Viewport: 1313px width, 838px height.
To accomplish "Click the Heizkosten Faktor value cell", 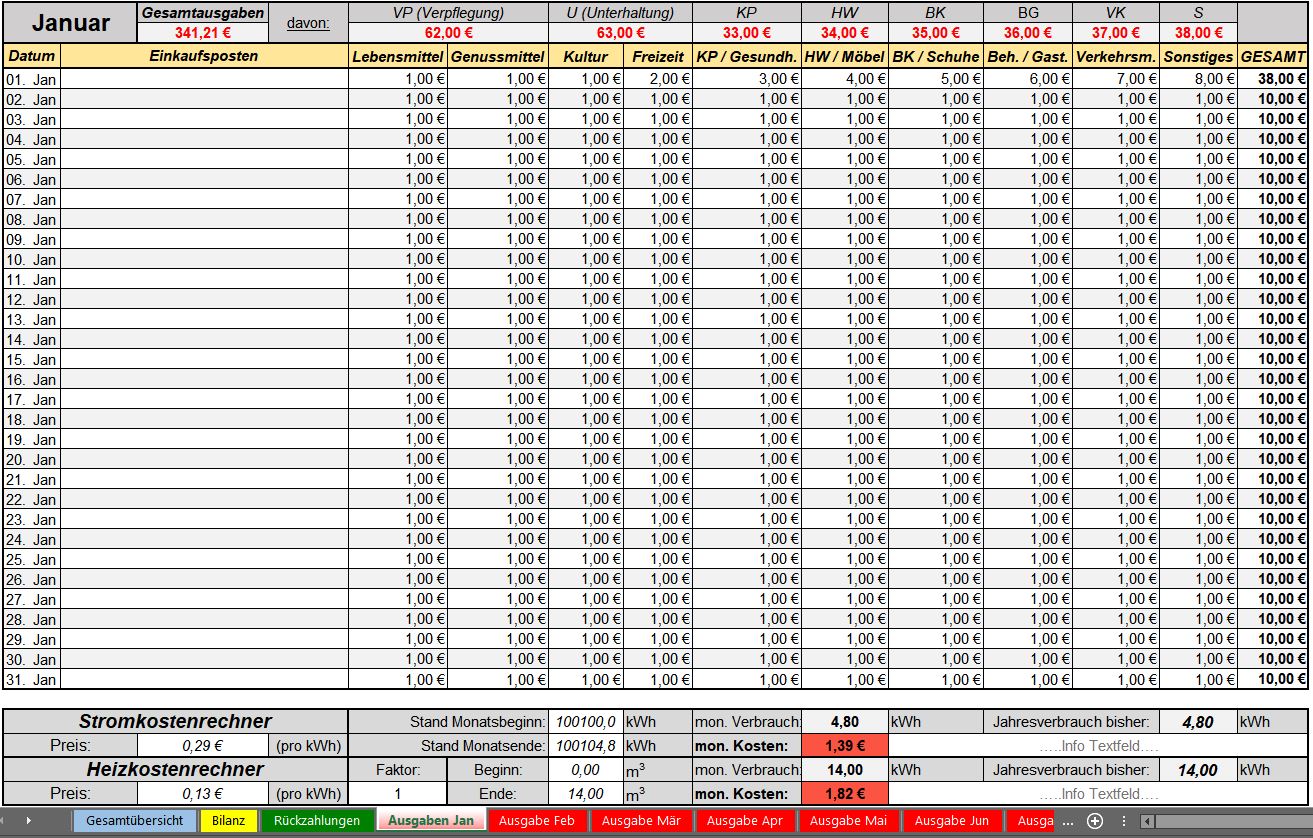I will click(397, 794).
